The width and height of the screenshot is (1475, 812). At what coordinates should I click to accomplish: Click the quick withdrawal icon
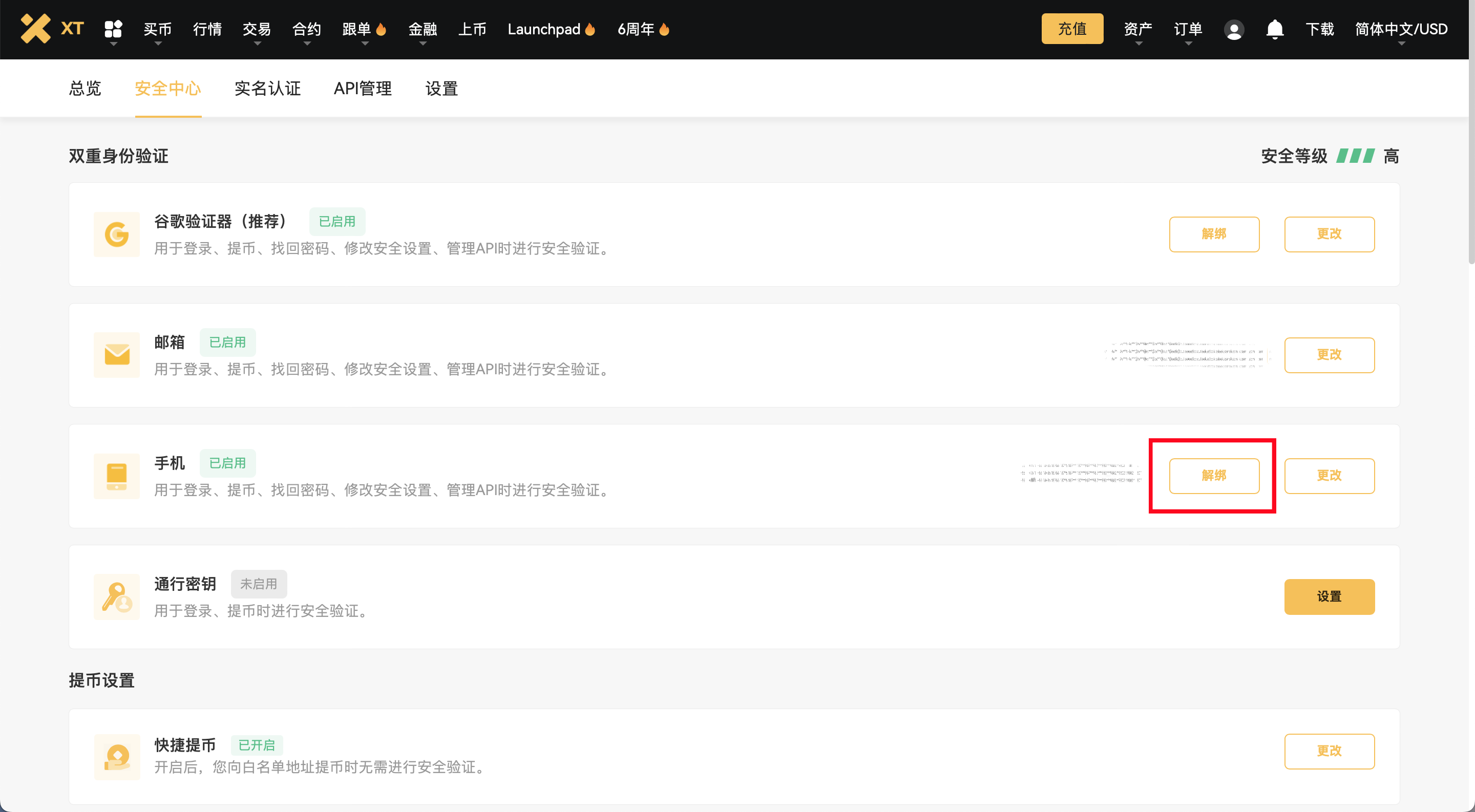click(117, 757)
